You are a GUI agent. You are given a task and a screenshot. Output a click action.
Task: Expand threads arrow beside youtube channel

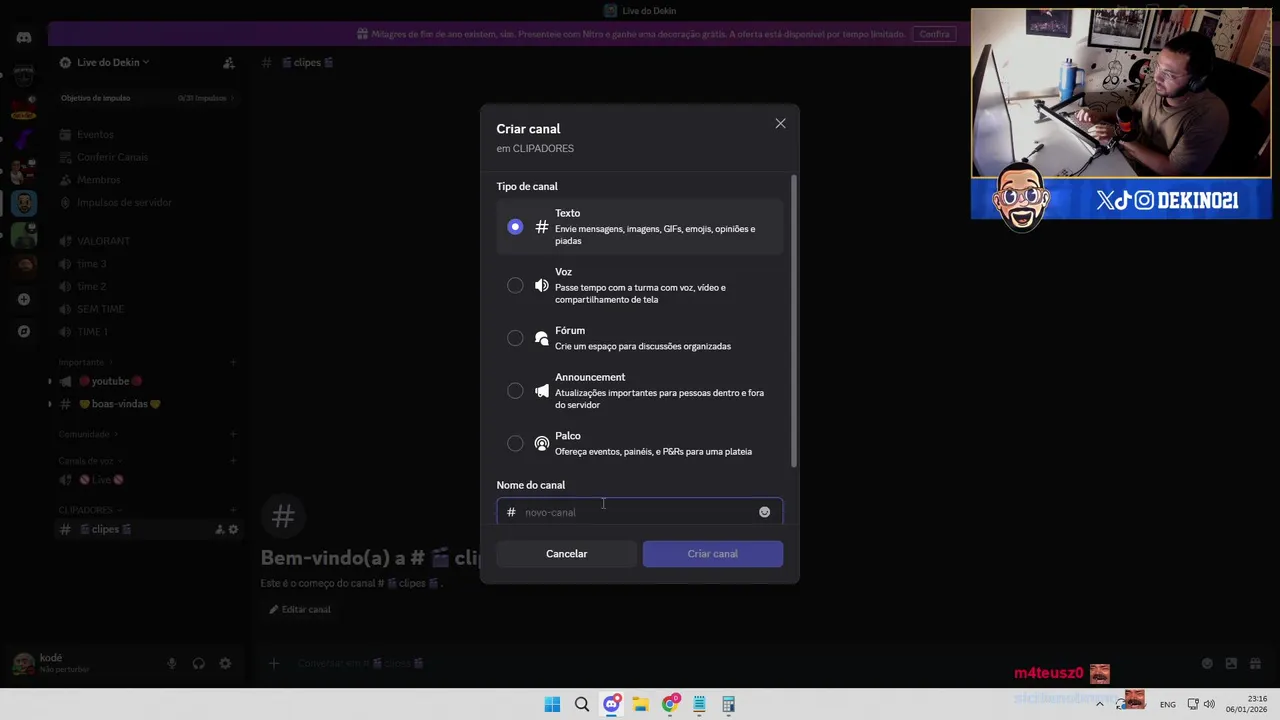50,381
